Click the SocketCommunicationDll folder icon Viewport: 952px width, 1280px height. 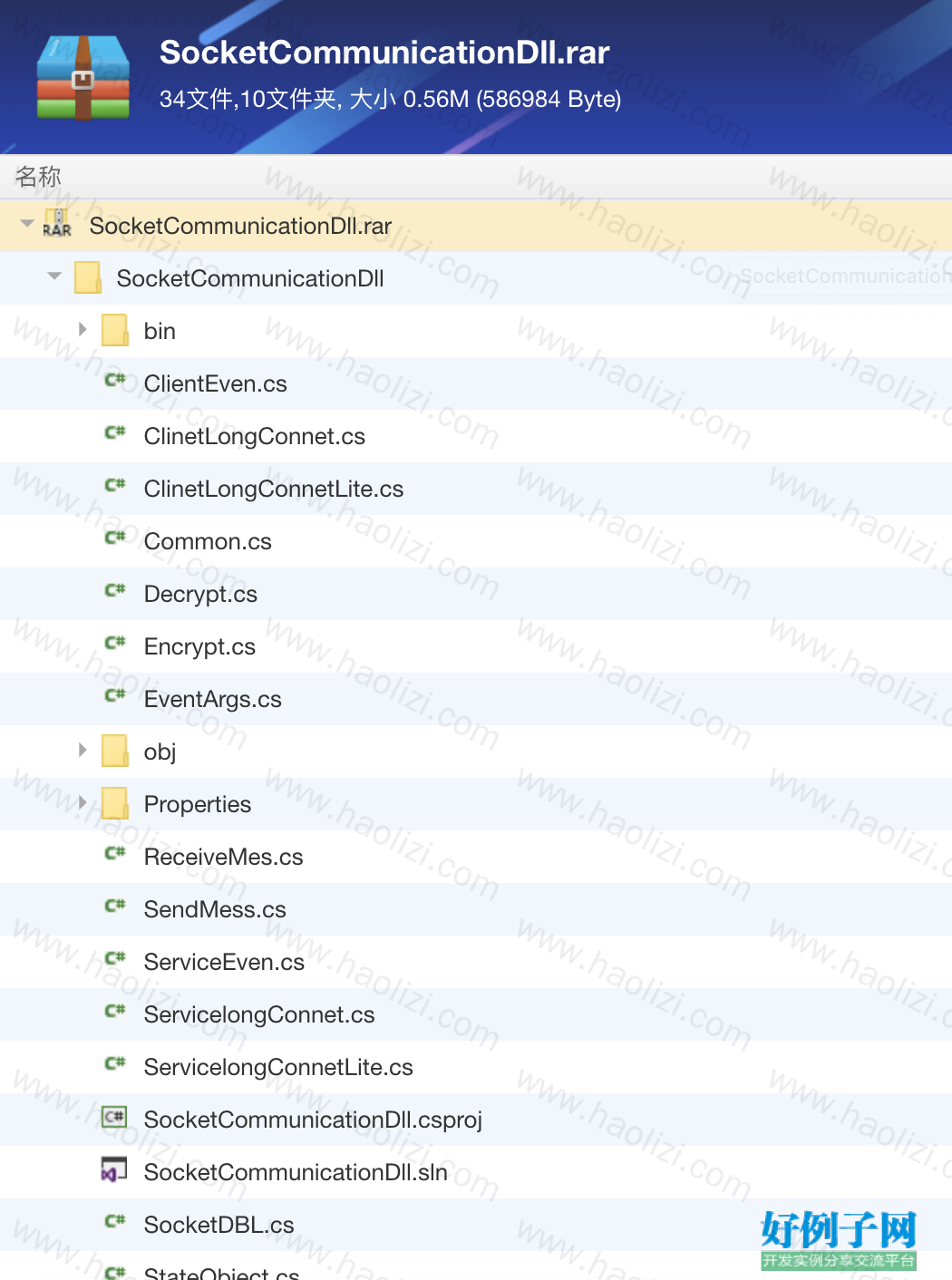(88, 277)
